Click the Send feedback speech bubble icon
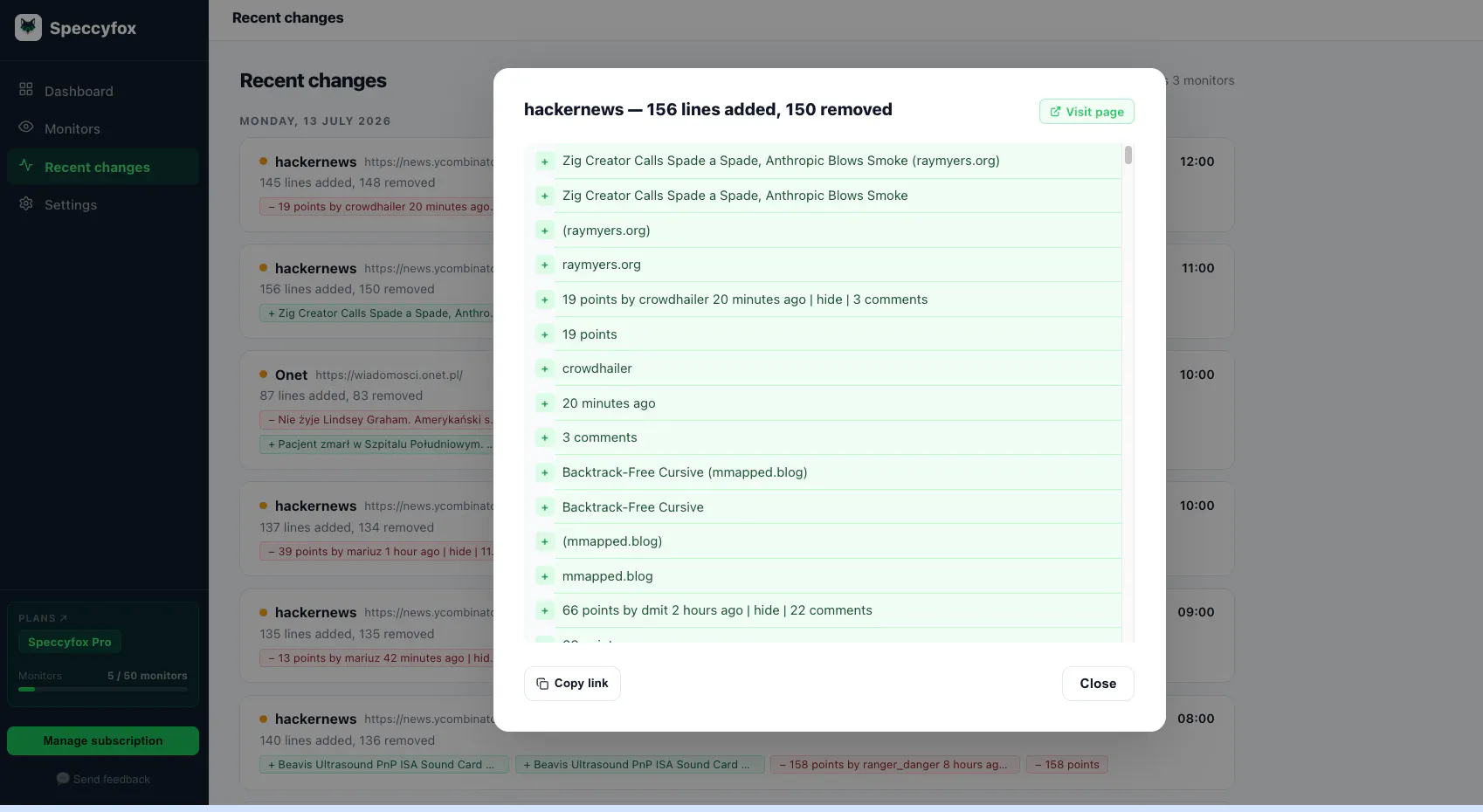1483x812 pixels. tap(63, 778)
